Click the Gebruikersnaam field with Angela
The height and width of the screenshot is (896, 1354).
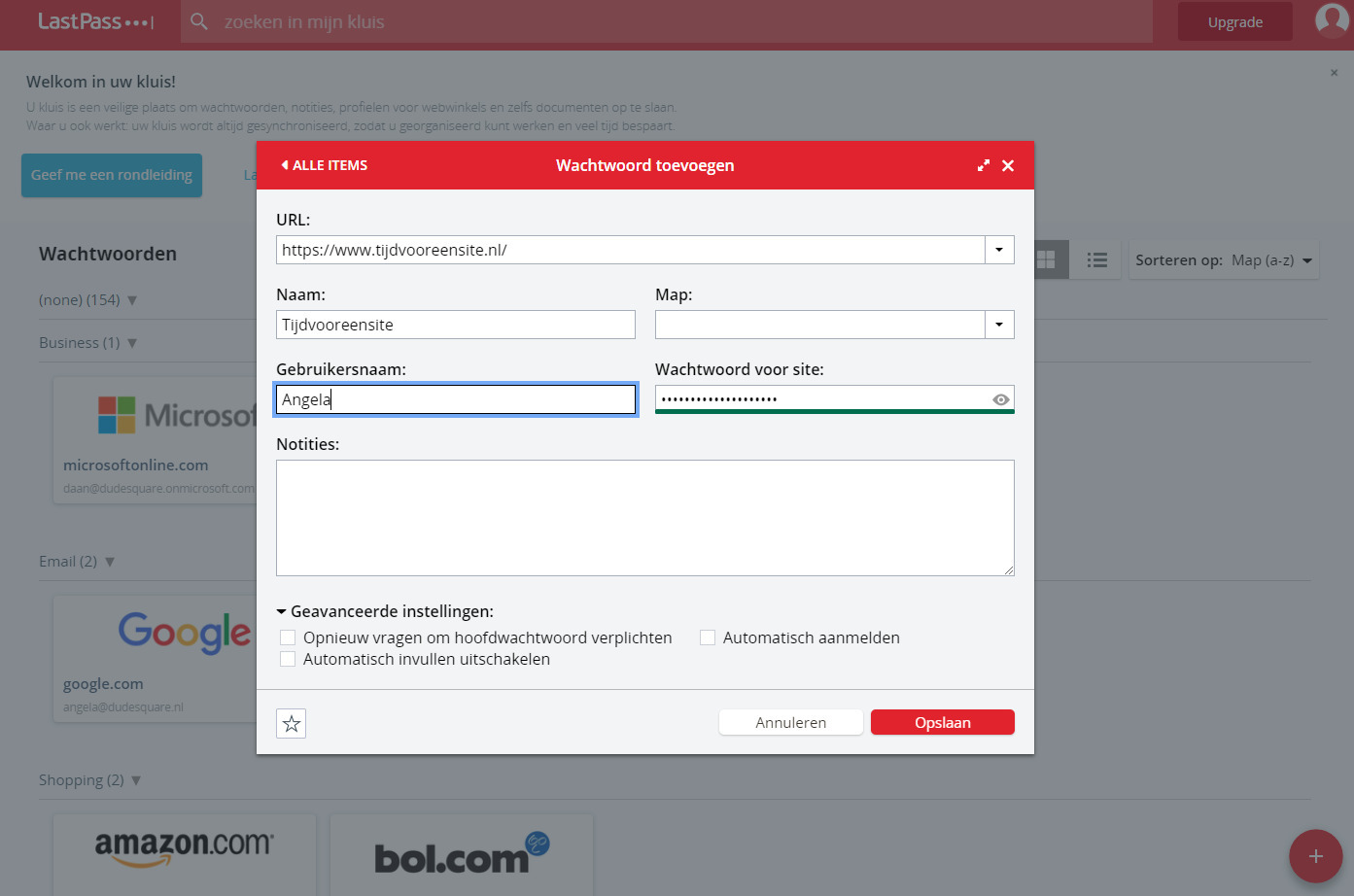tap(456, 399)
